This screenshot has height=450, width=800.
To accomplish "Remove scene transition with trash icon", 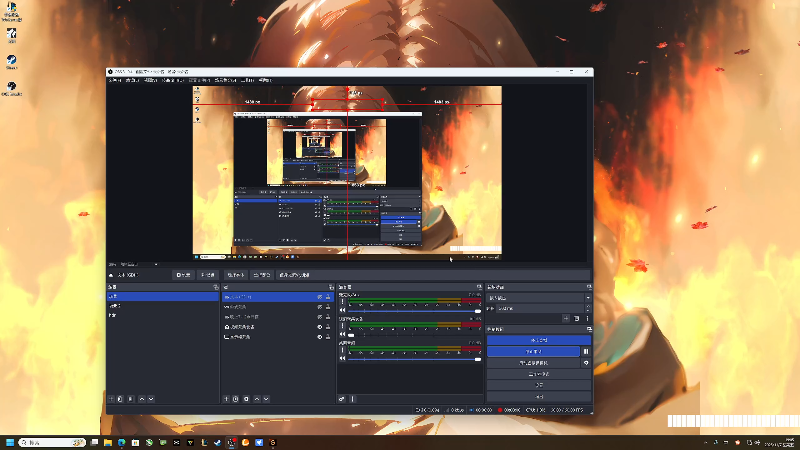I will pyautogui.click(x=577, y=318).
